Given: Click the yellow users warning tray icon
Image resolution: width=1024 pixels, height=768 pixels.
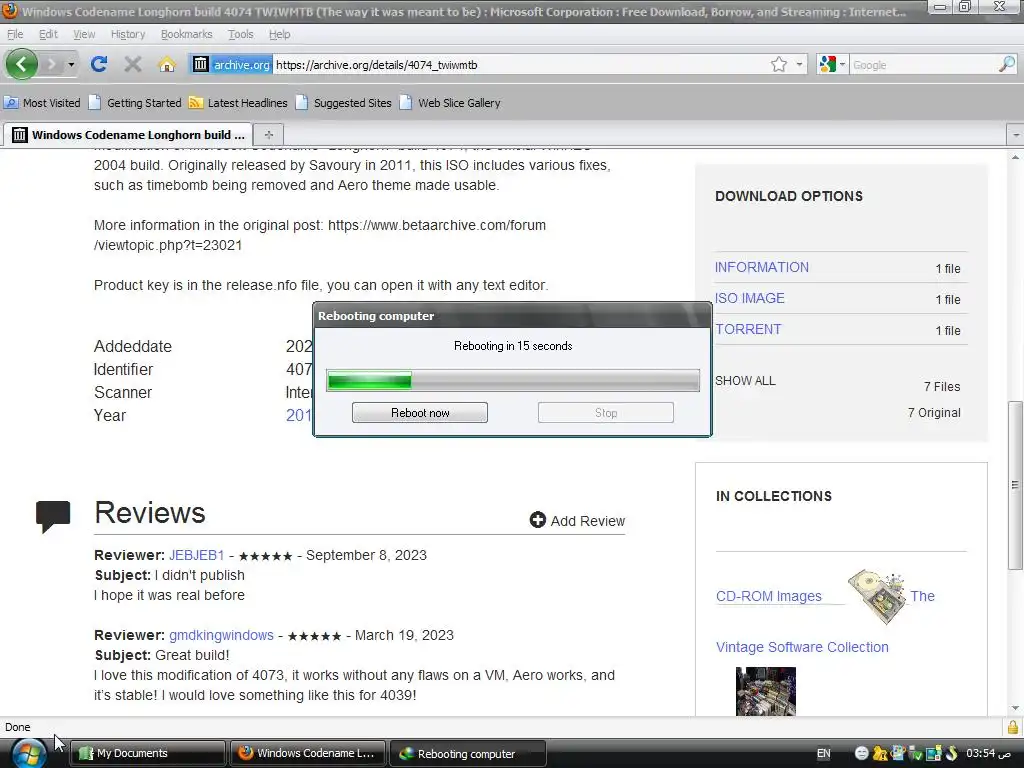Looking at the screenshot, I should tap(880, 754).
